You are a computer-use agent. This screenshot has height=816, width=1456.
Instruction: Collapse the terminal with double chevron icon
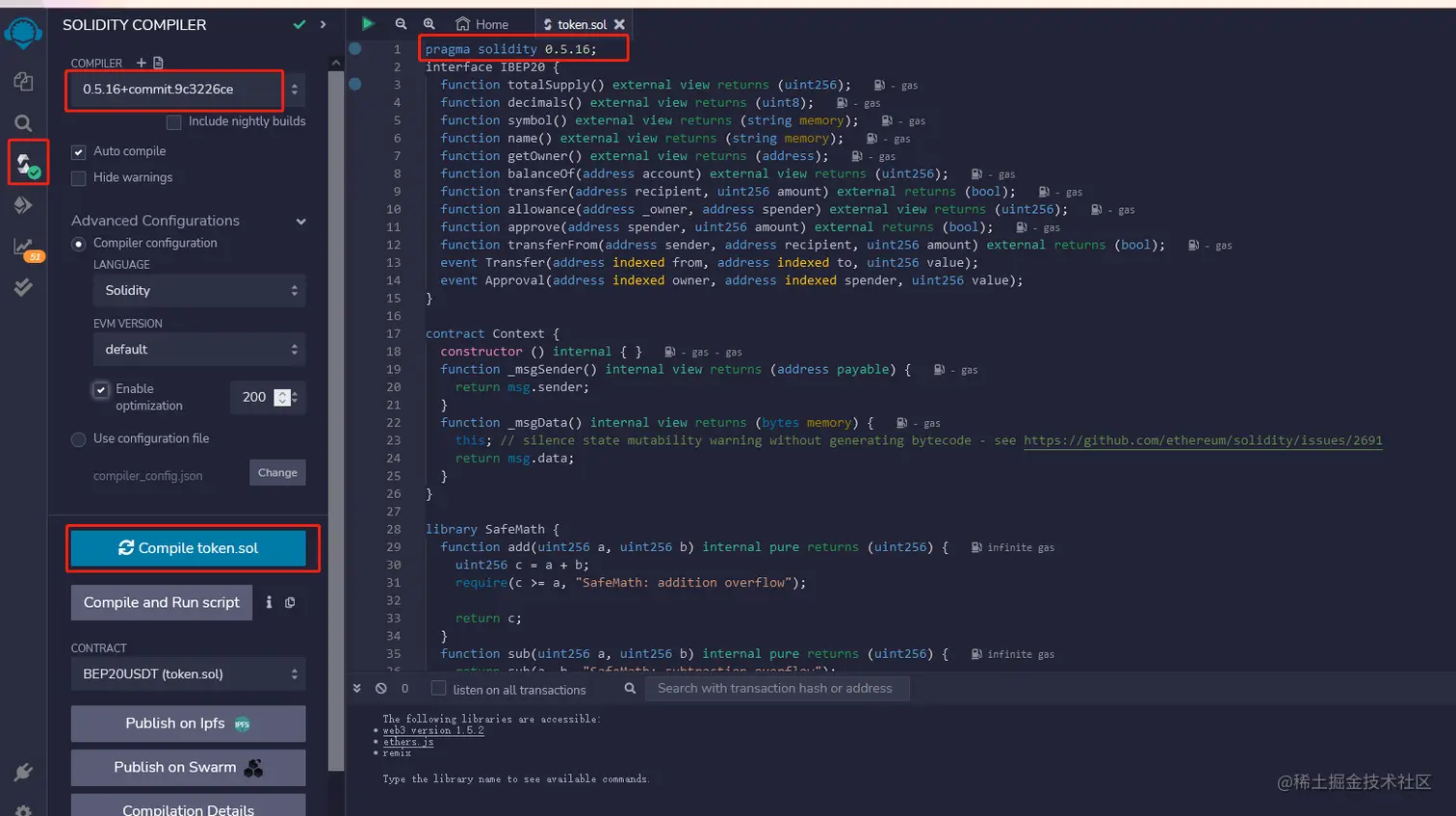(357, 689)
